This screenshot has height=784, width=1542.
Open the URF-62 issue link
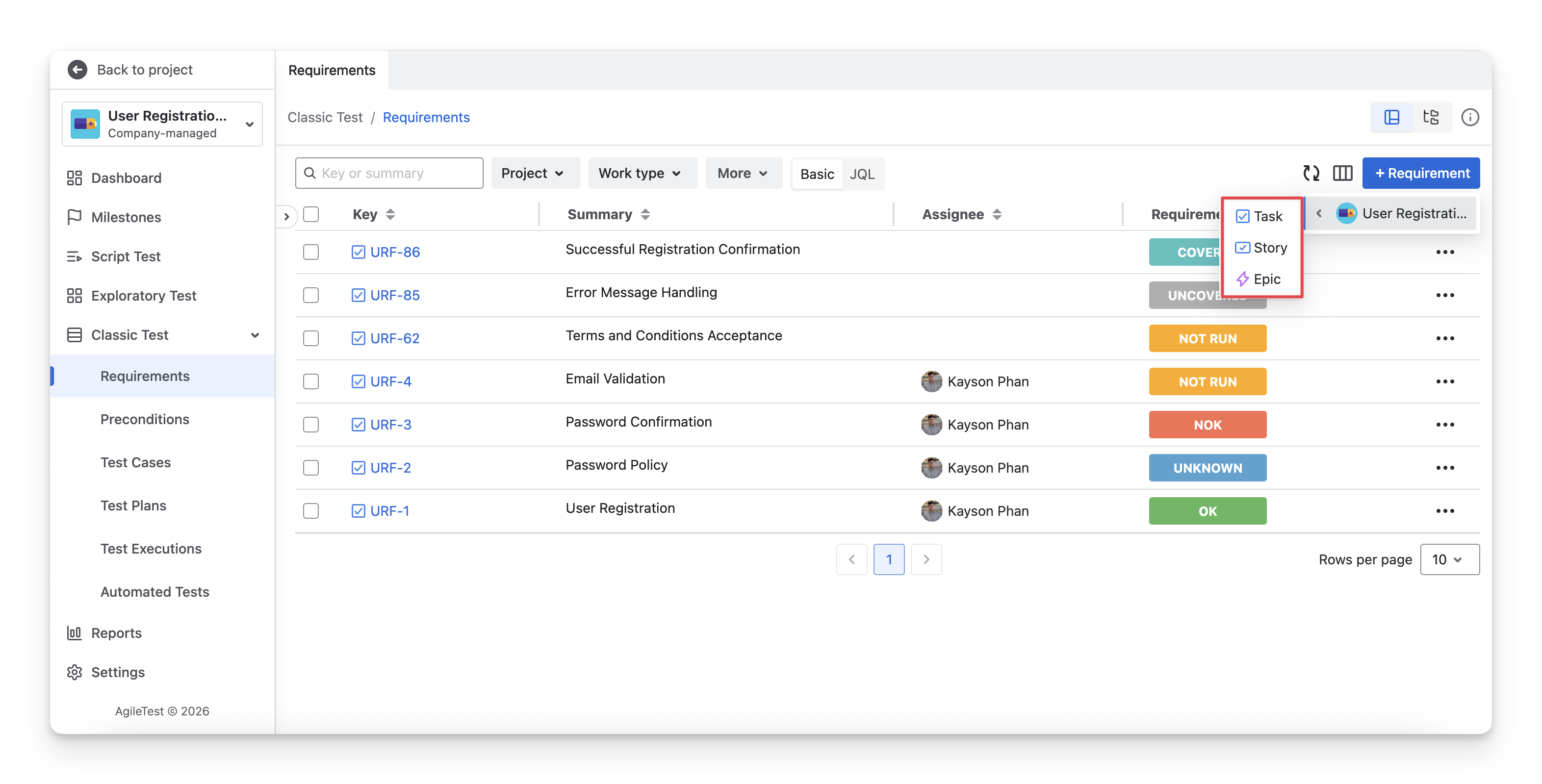tap(394, 338)
